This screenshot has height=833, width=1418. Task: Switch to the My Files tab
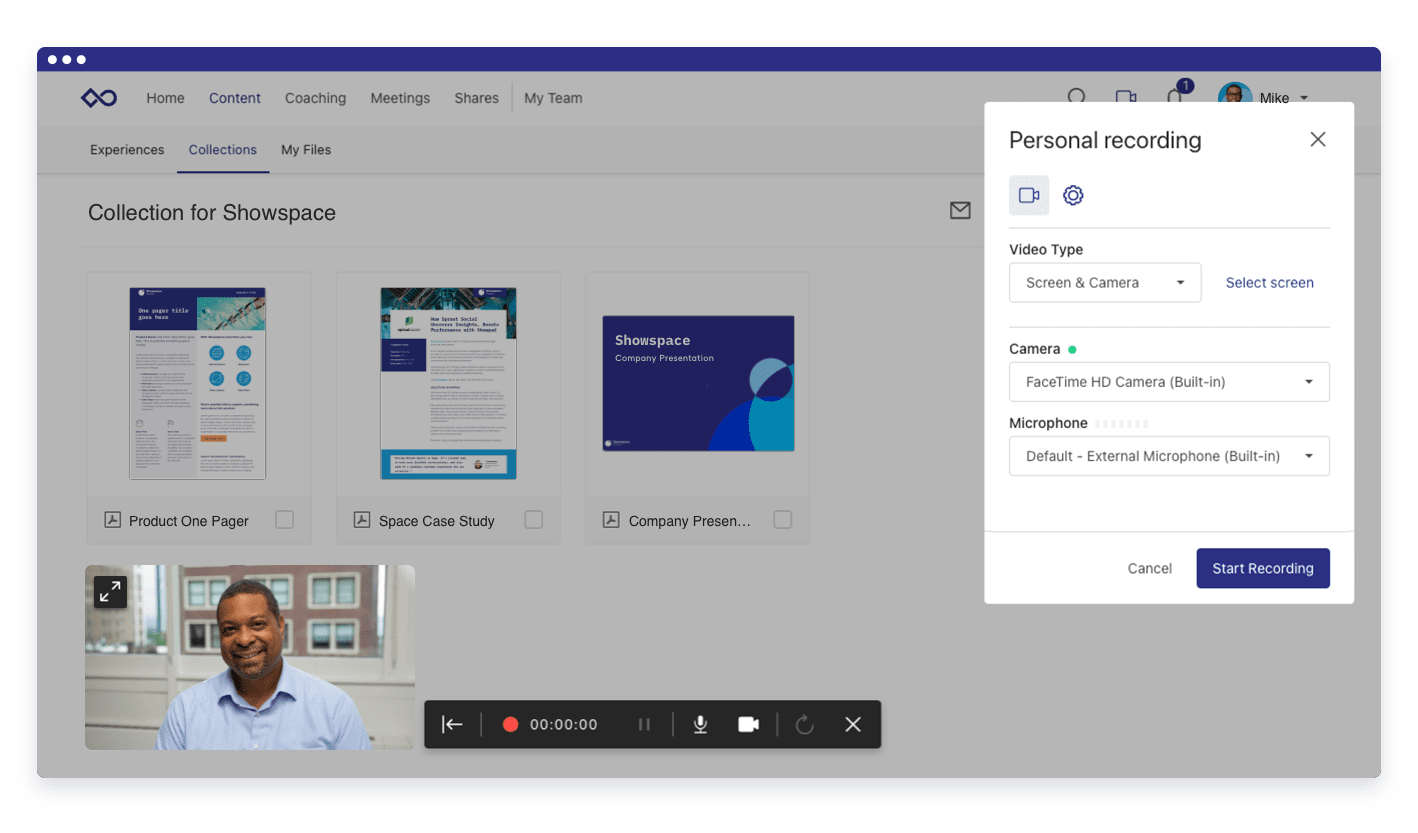(306, 150)
